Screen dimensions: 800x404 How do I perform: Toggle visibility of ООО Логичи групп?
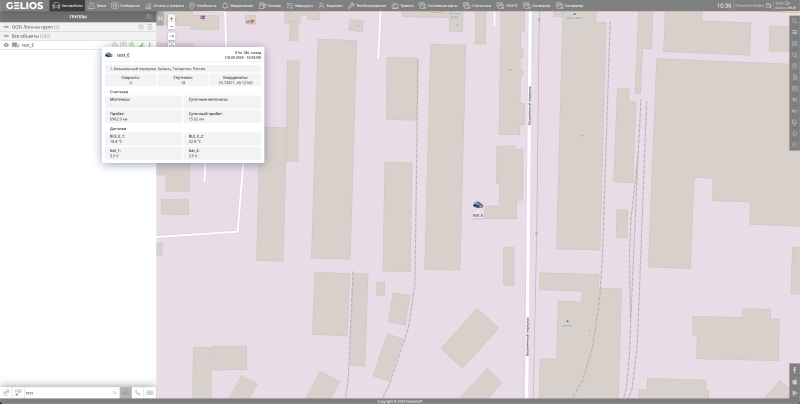(x=6, y=27)
